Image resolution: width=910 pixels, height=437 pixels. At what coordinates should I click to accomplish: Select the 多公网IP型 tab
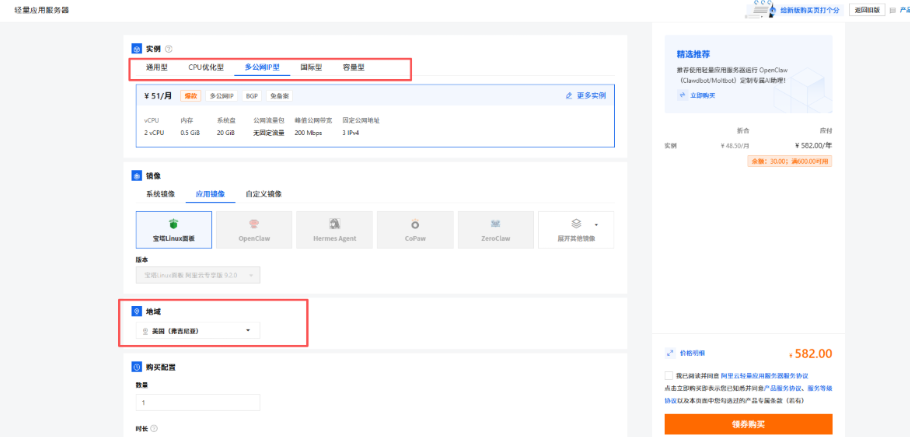point(262,67)
